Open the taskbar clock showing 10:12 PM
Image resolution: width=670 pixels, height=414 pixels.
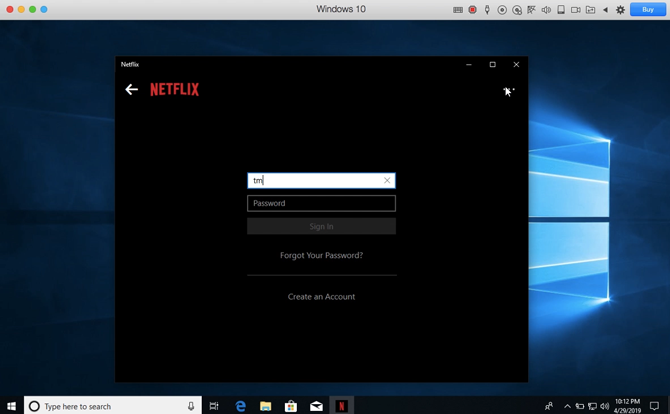pyautogui.click(x=627, y=406)
